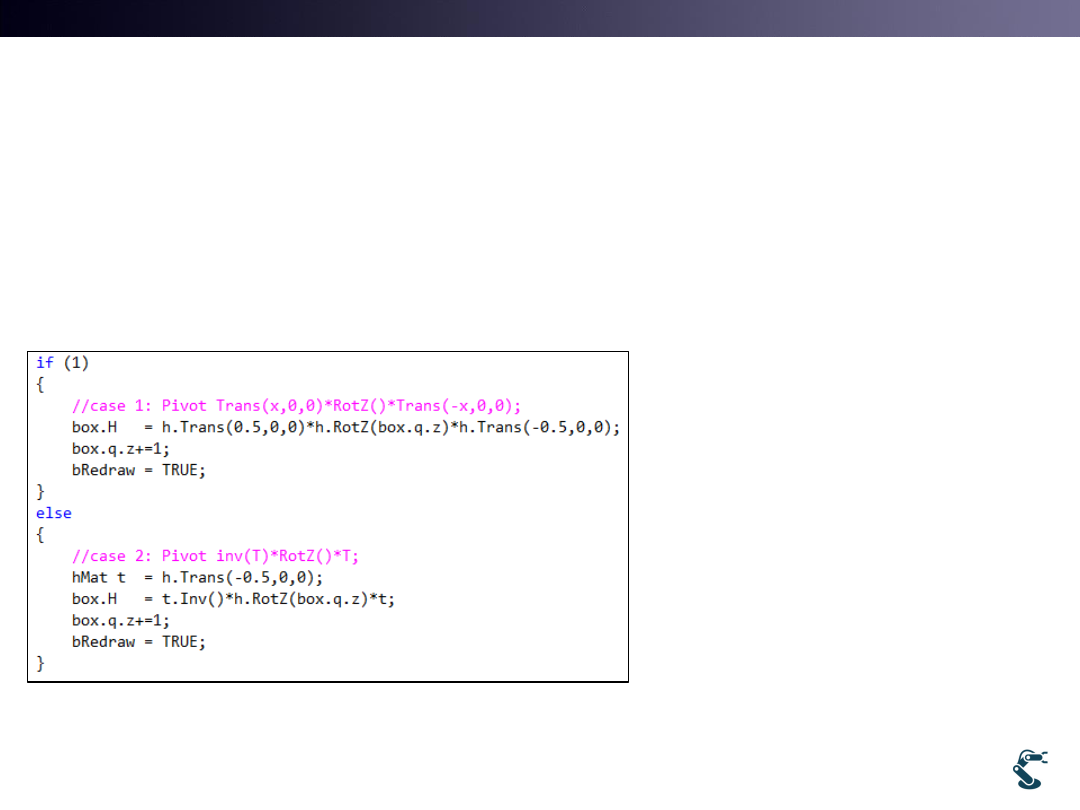This screenshot has width=1080, height=810.
Task: Click the 'if (1)' statement
Action: click(x=62, y=362)
